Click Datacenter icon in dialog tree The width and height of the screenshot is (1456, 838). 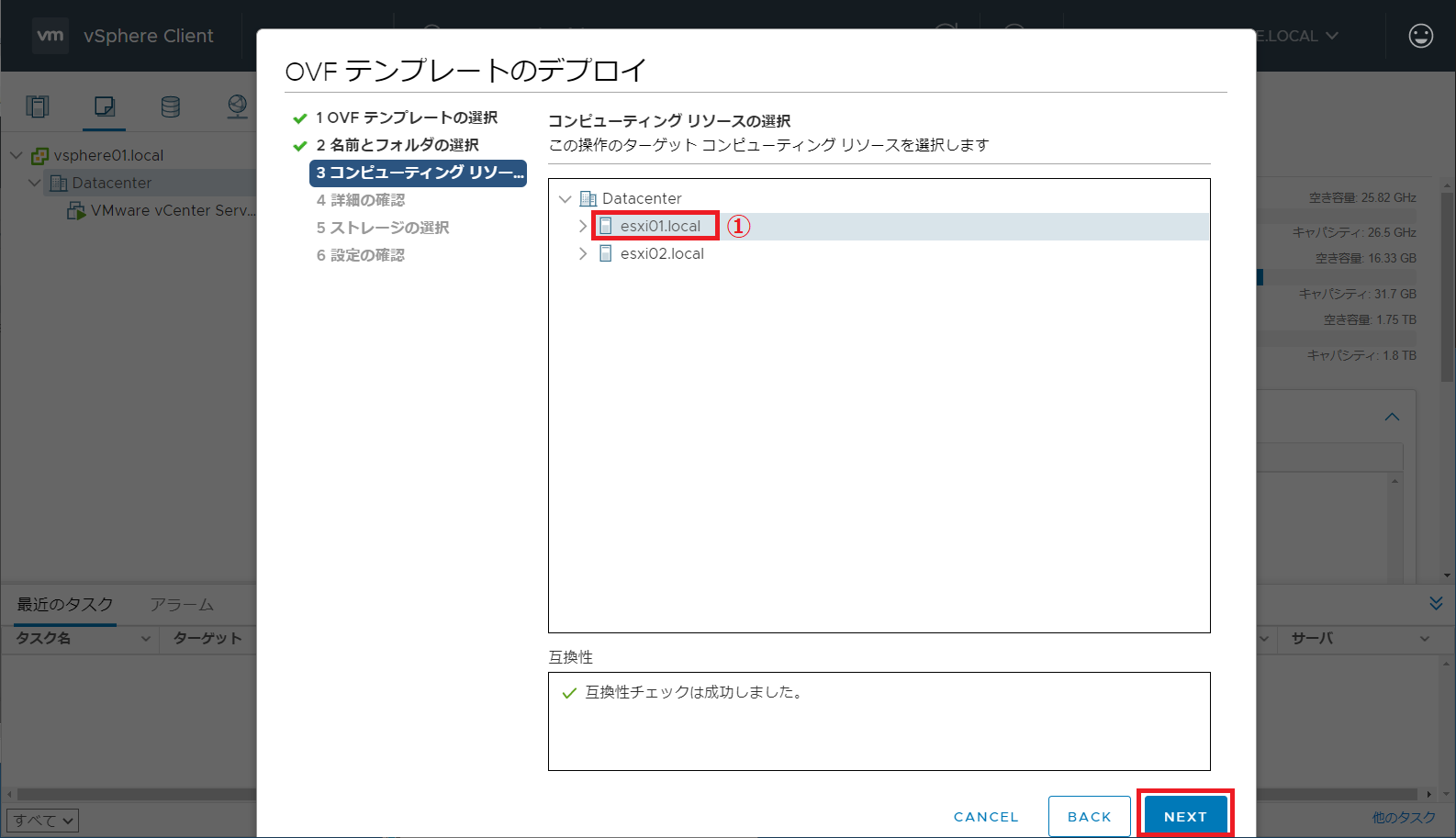(x=588, y=198)
